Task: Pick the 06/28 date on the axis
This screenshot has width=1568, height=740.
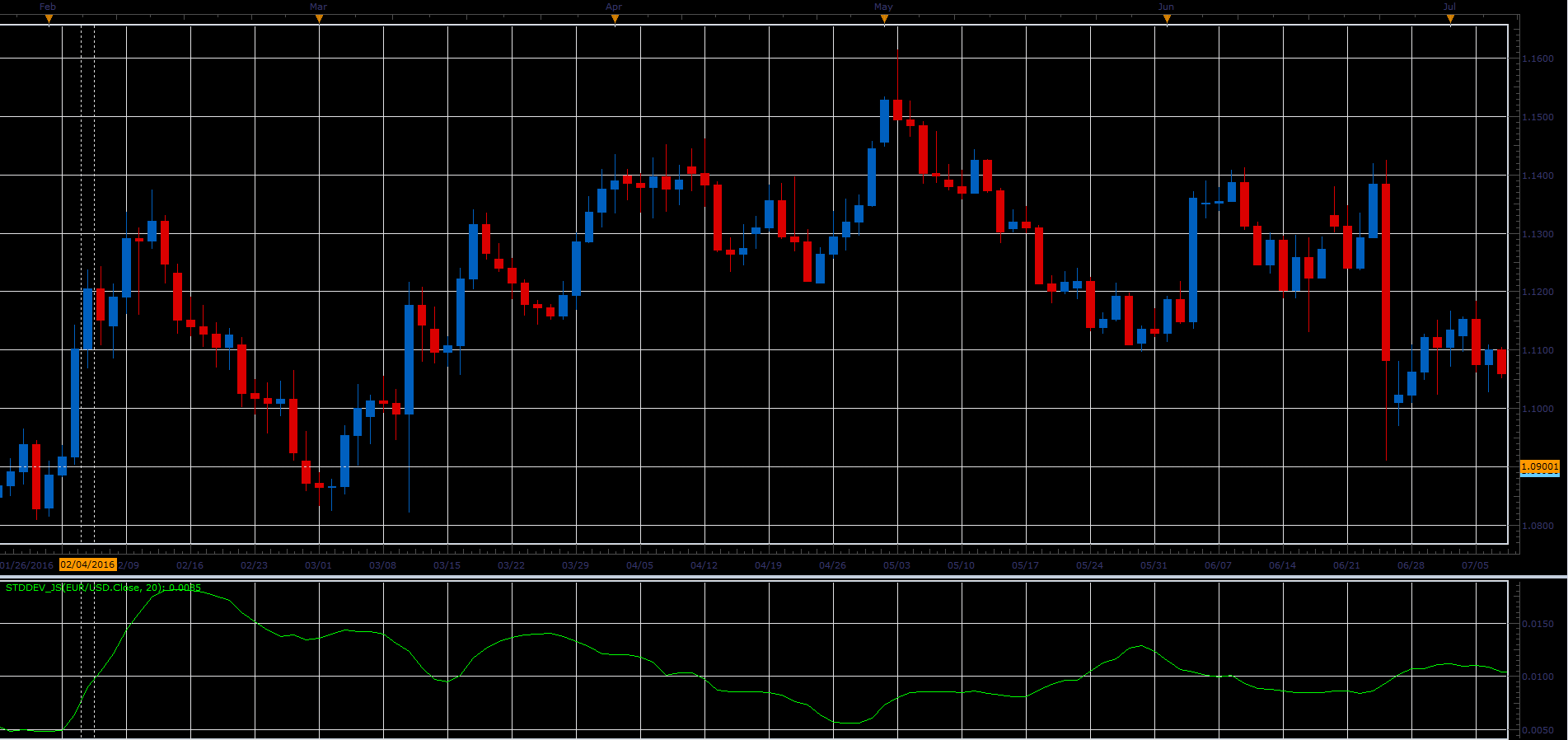Action: click(x=1411, y=565)
